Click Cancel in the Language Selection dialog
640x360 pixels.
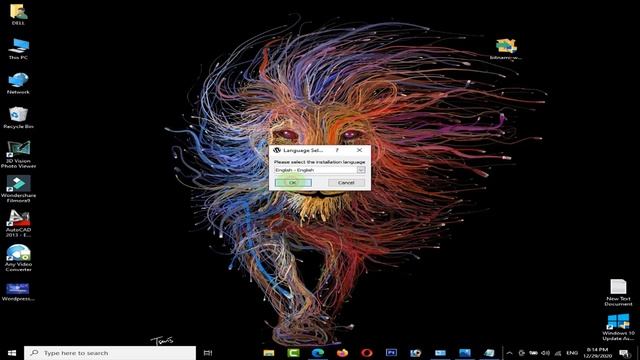[x=346, y=182]
